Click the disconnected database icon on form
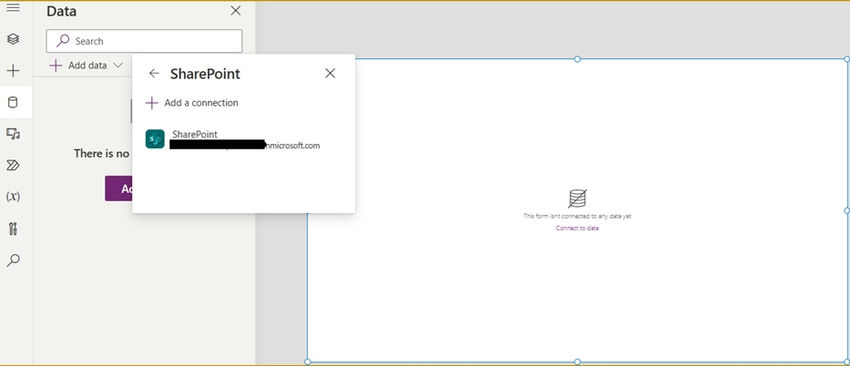Viewport: 850px width, 366px height. pos(577,198)
